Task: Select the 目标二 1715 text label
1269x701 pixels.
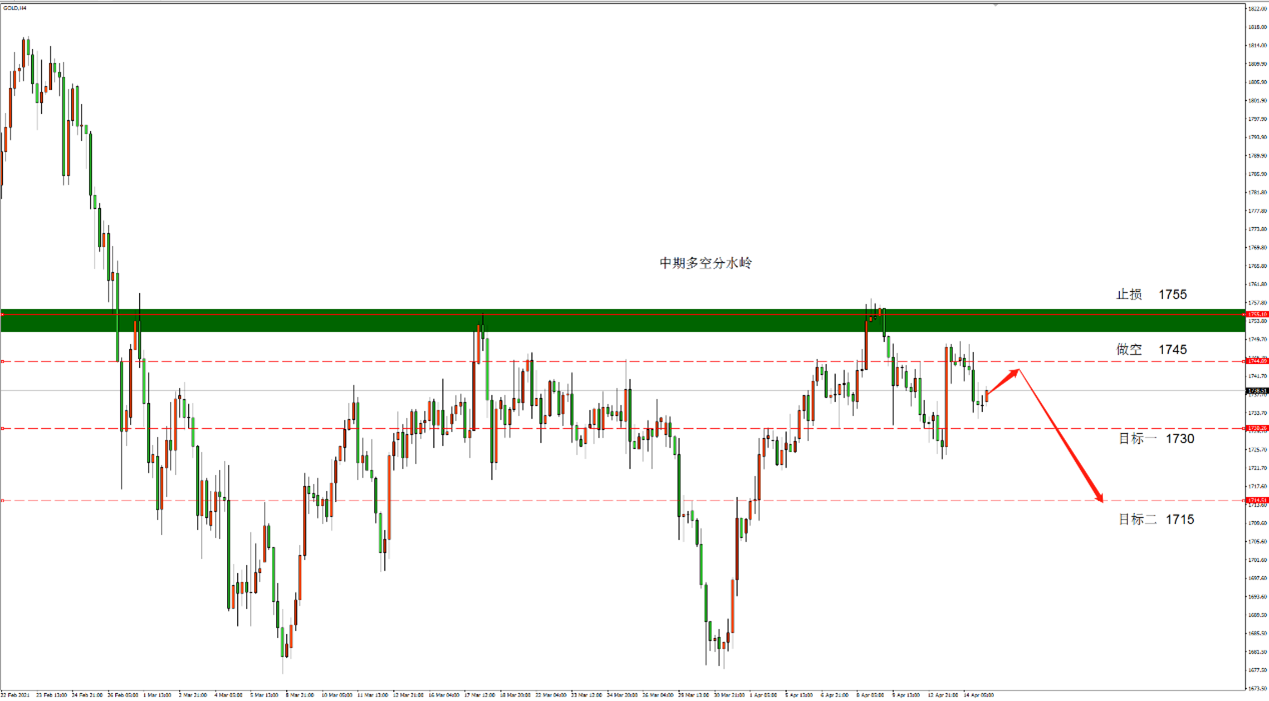Action: (x=1156, y=519)
